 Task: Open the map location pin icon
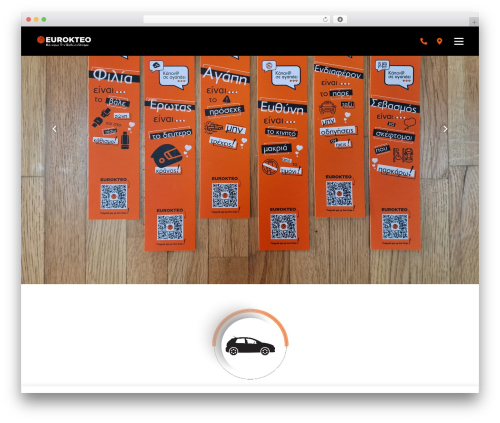point(439,41)
